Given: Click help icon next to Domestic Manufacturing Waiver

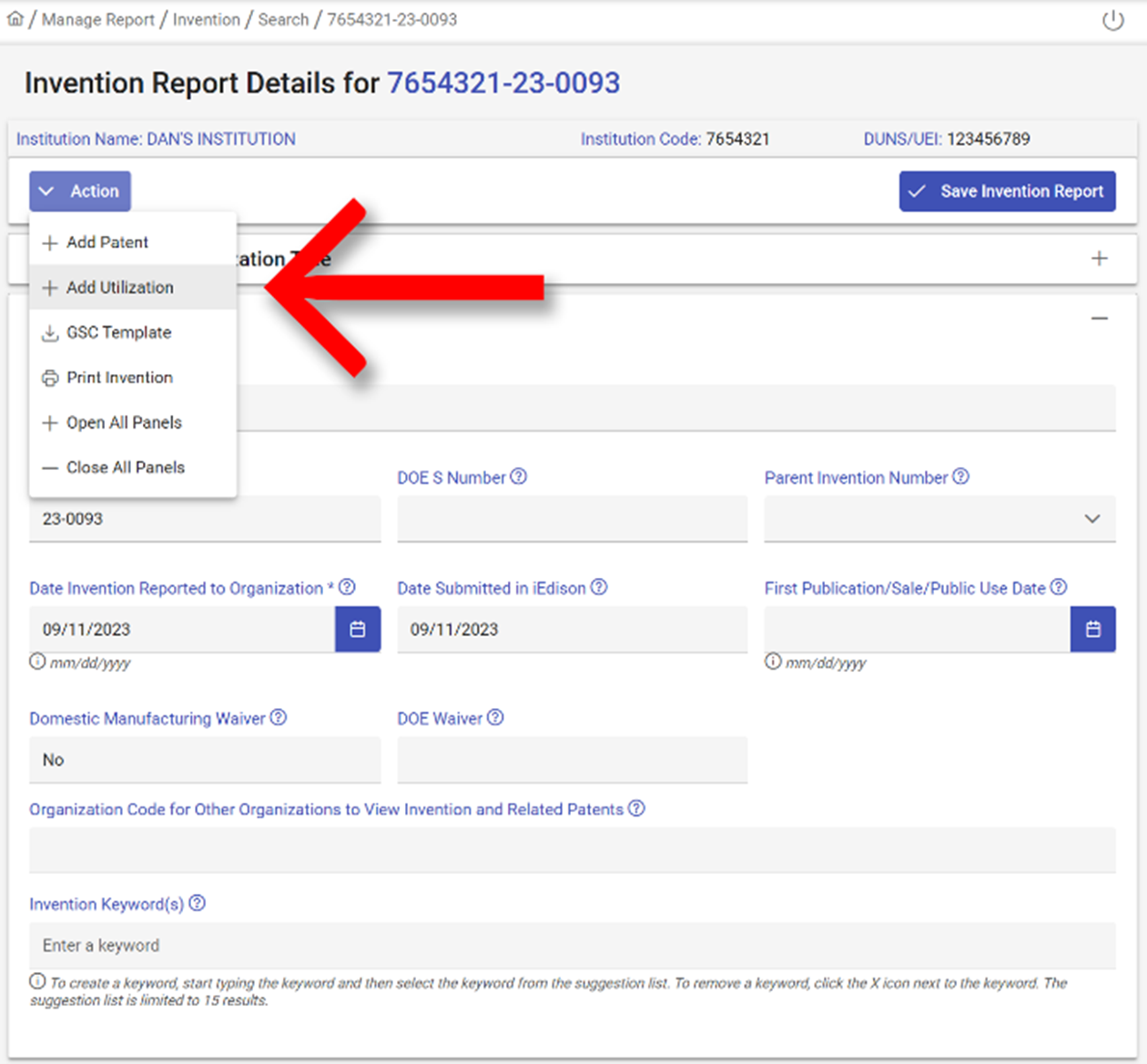Looking at the screenshot, I should click(x=279, y=717).
